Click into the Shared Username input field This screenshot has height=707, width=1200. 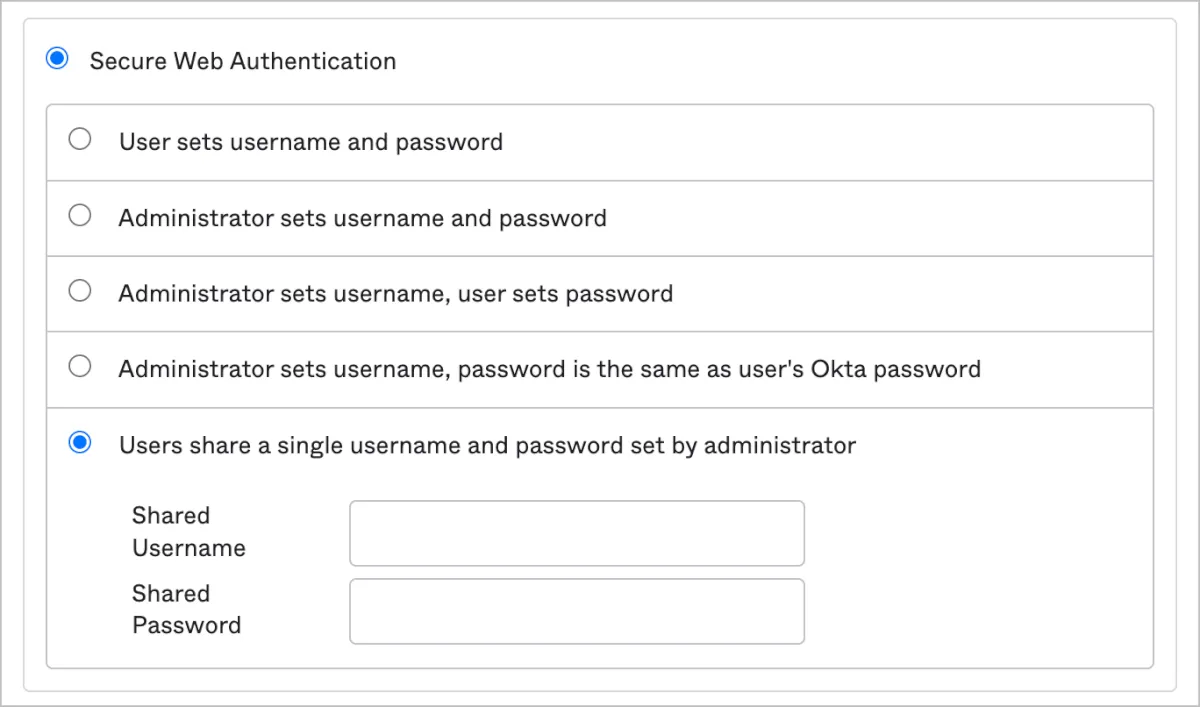(x=576, y=533)
